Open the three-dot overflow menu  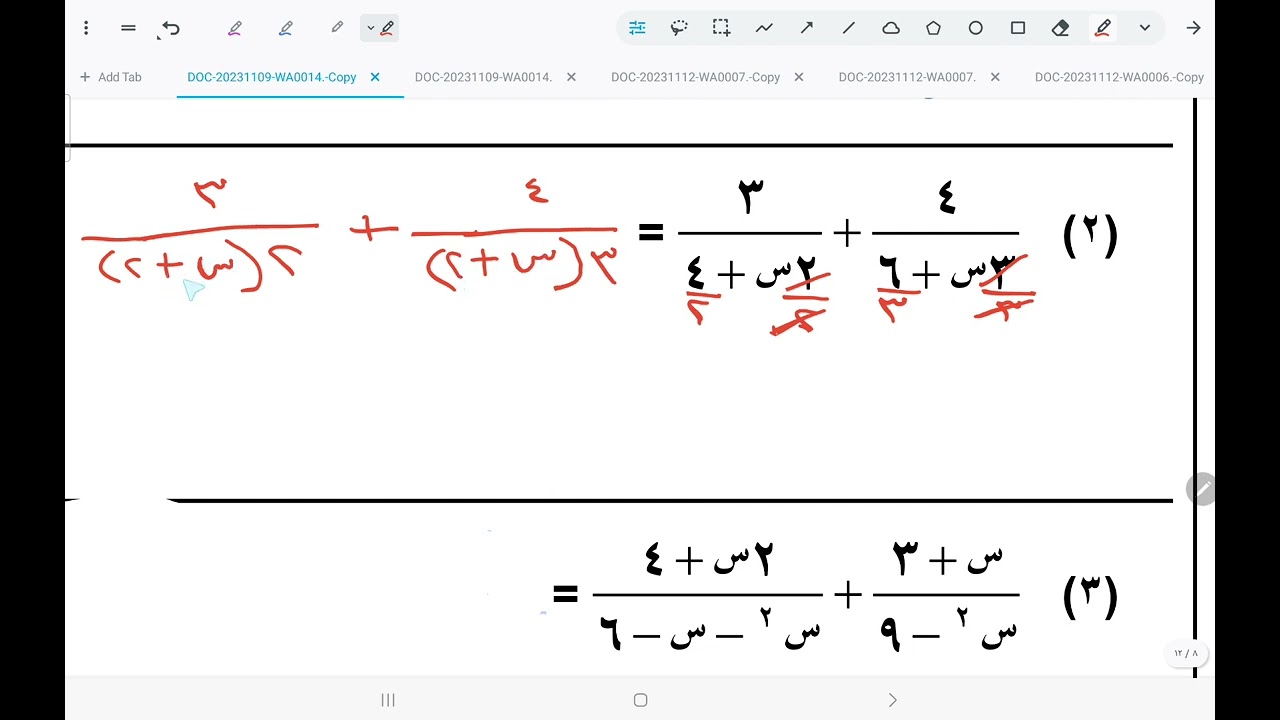86,28
